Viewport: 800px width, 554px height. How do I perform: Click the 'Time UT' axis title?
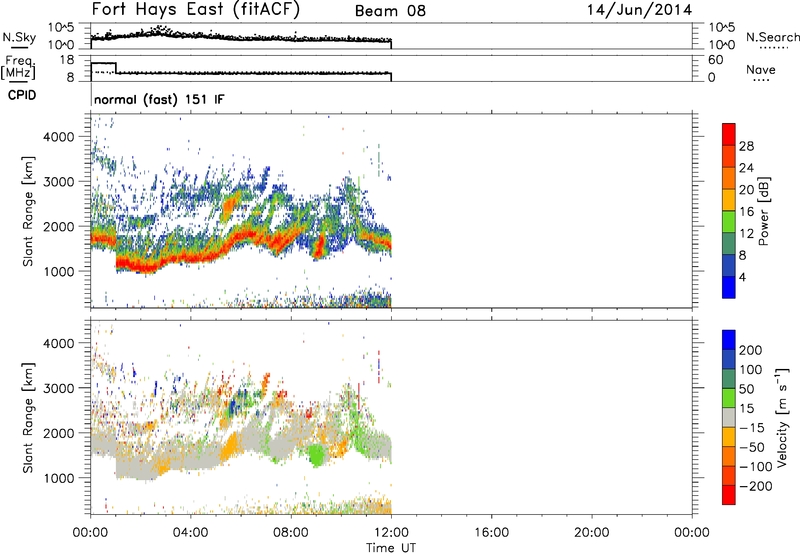point(391,548)
